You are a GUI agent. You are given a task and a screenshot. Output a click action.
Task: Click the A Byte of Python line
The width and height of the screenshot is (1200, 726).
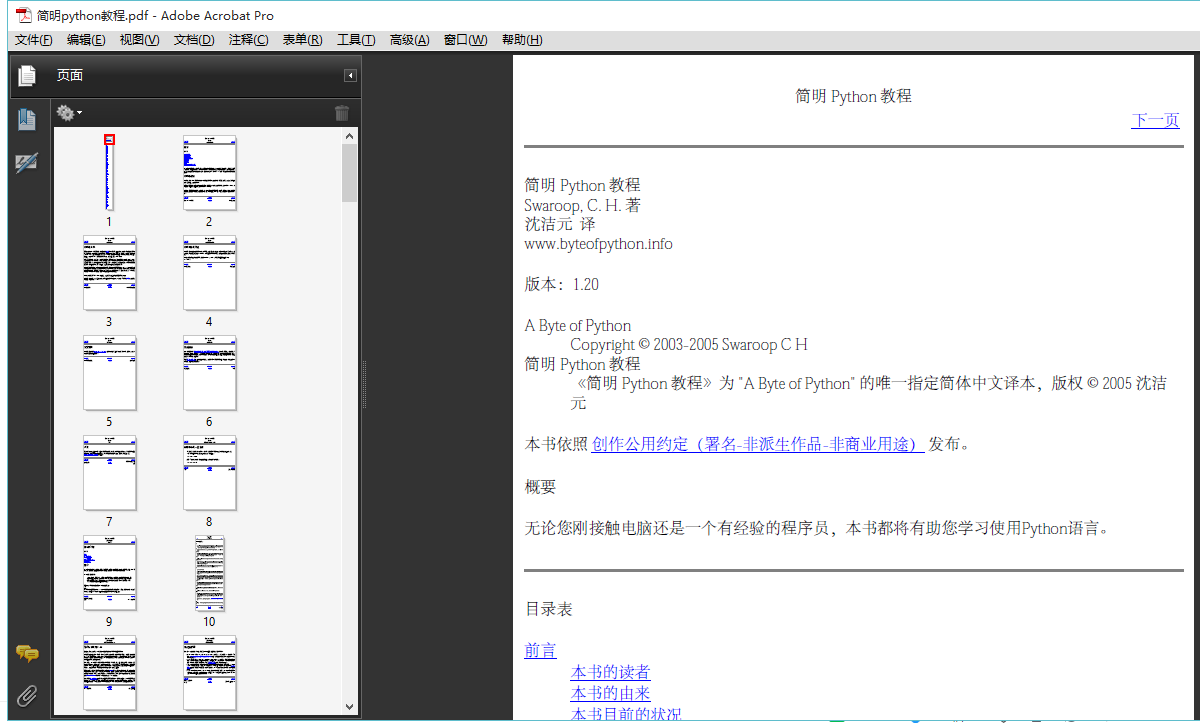(x=578, y=325)
